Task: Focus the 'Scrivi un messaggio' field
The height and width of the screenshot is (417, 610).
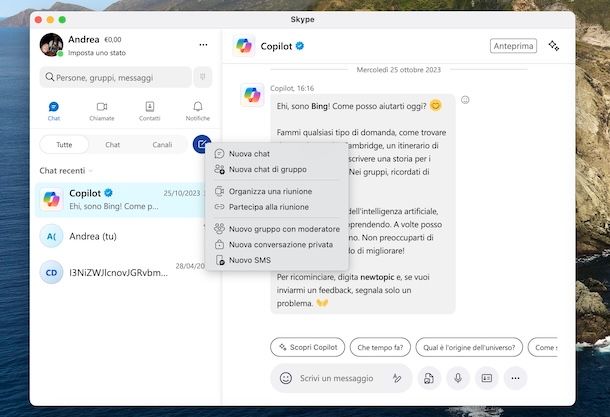Action: pos(336,378)
